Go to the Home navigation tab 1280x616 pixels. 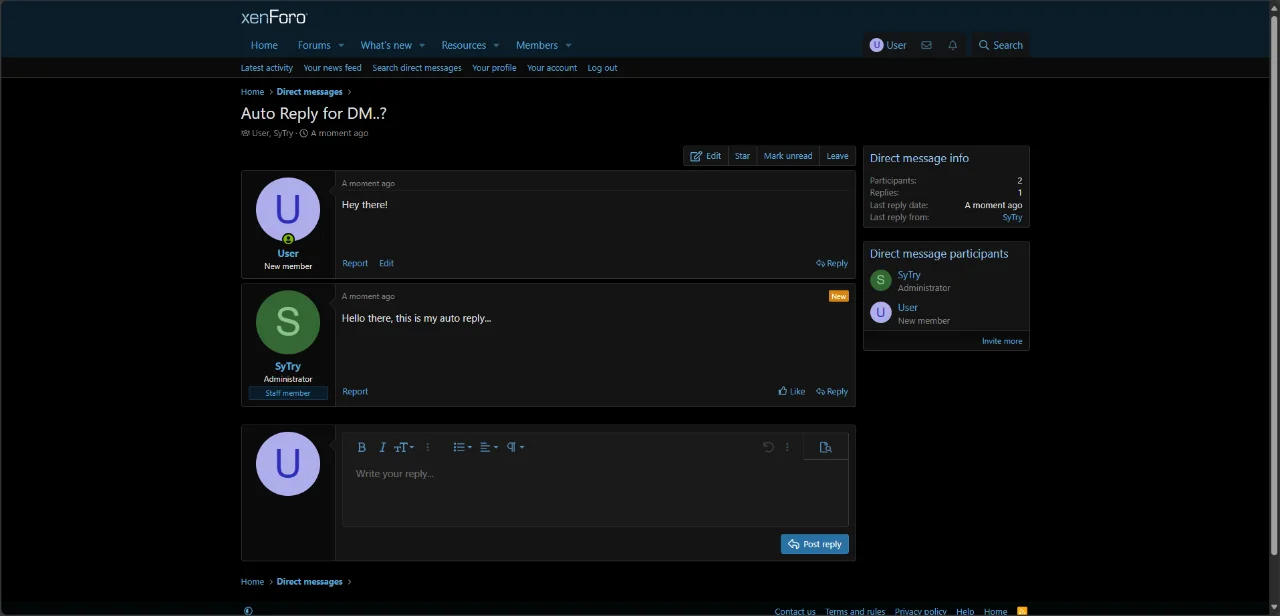point(264,45)
